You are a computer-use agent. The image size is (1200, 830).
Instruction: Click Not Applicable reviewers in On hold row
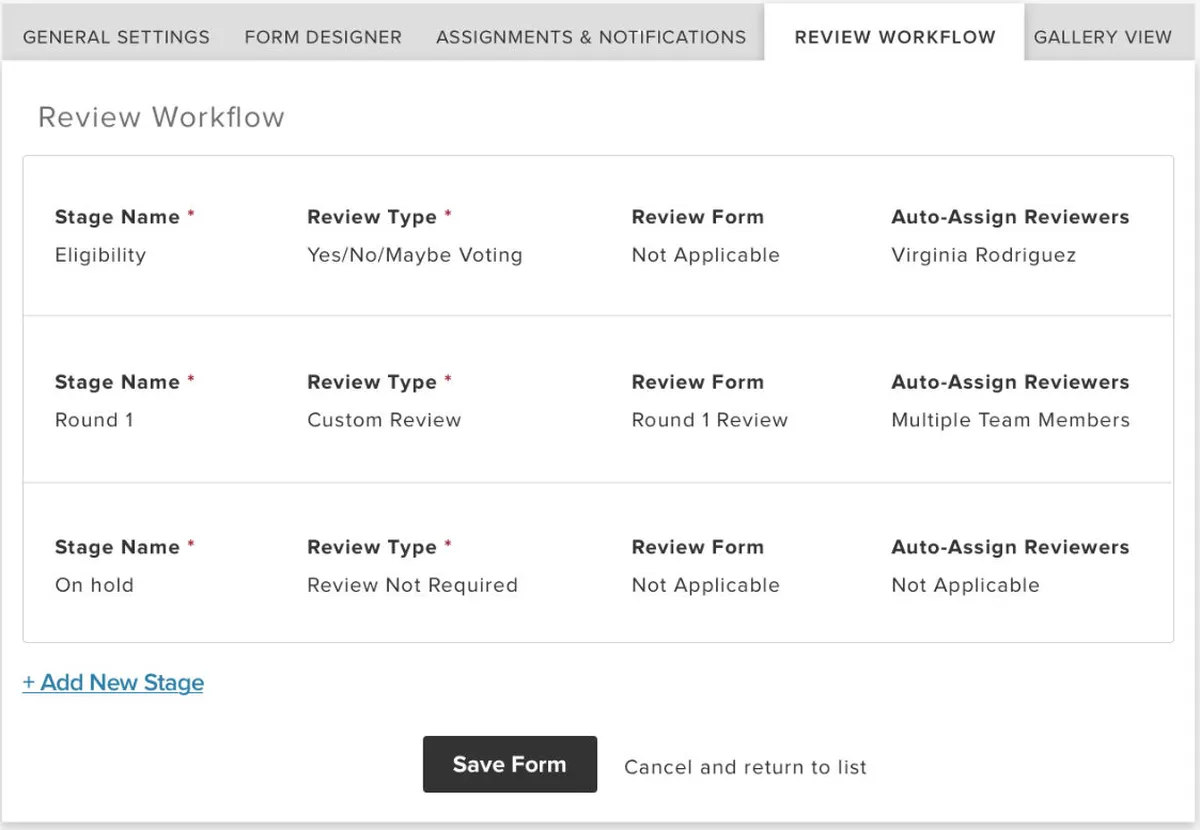[965, 585]
